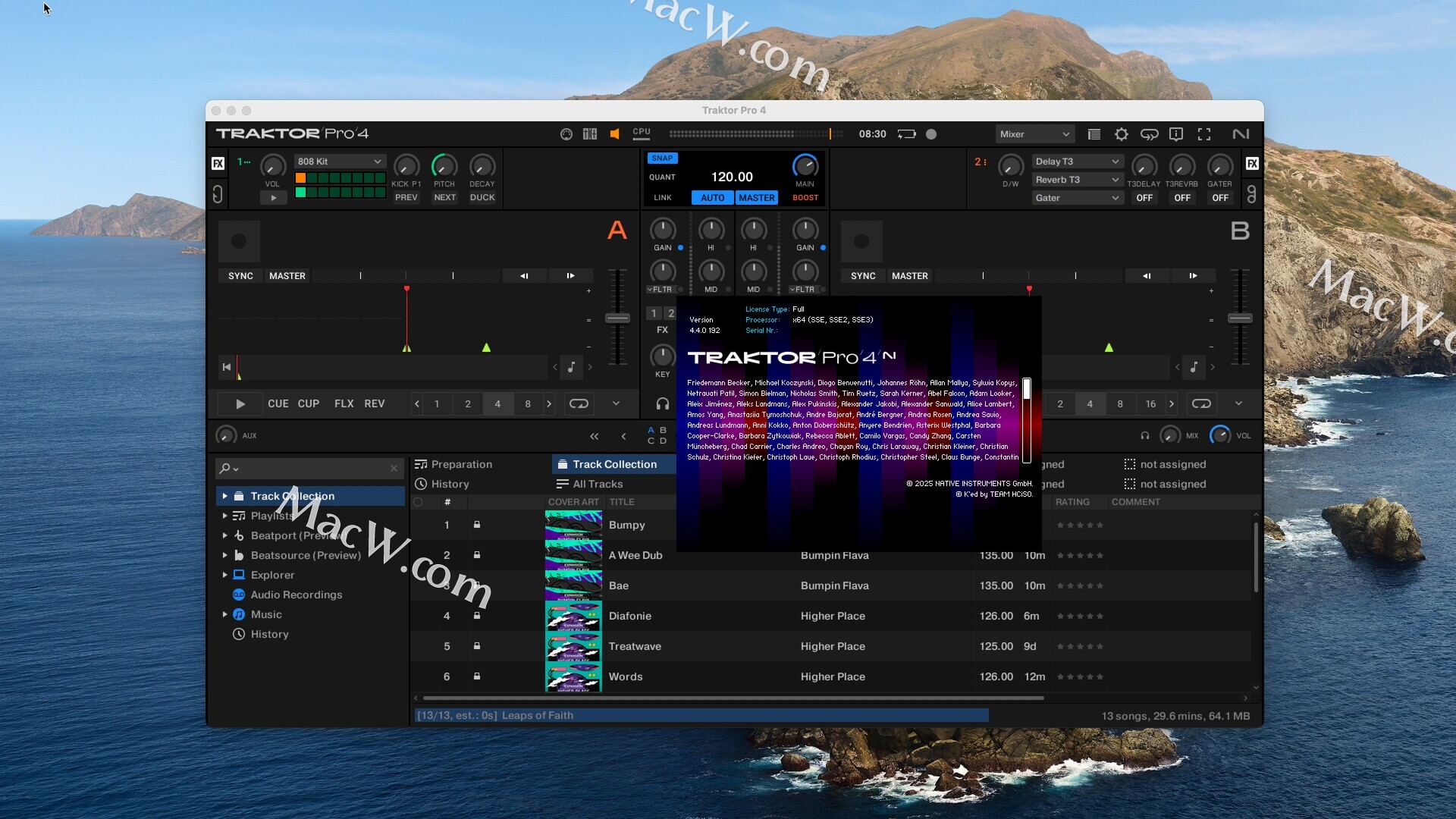Toggle the SNAP button on
The image size is (1456, 819).
tap(662, 158)
